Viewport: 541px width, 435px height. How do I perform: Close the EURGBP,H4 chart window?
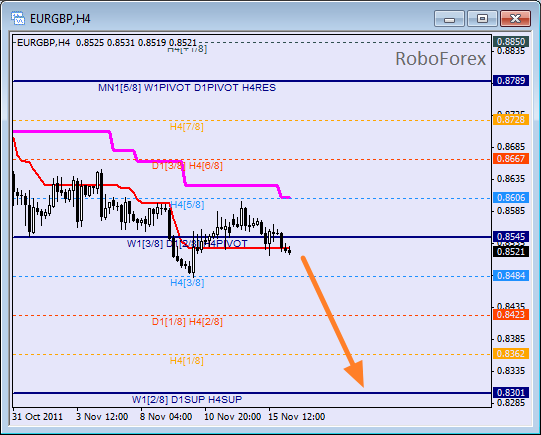pyautogui.click(x=515, y=19)
